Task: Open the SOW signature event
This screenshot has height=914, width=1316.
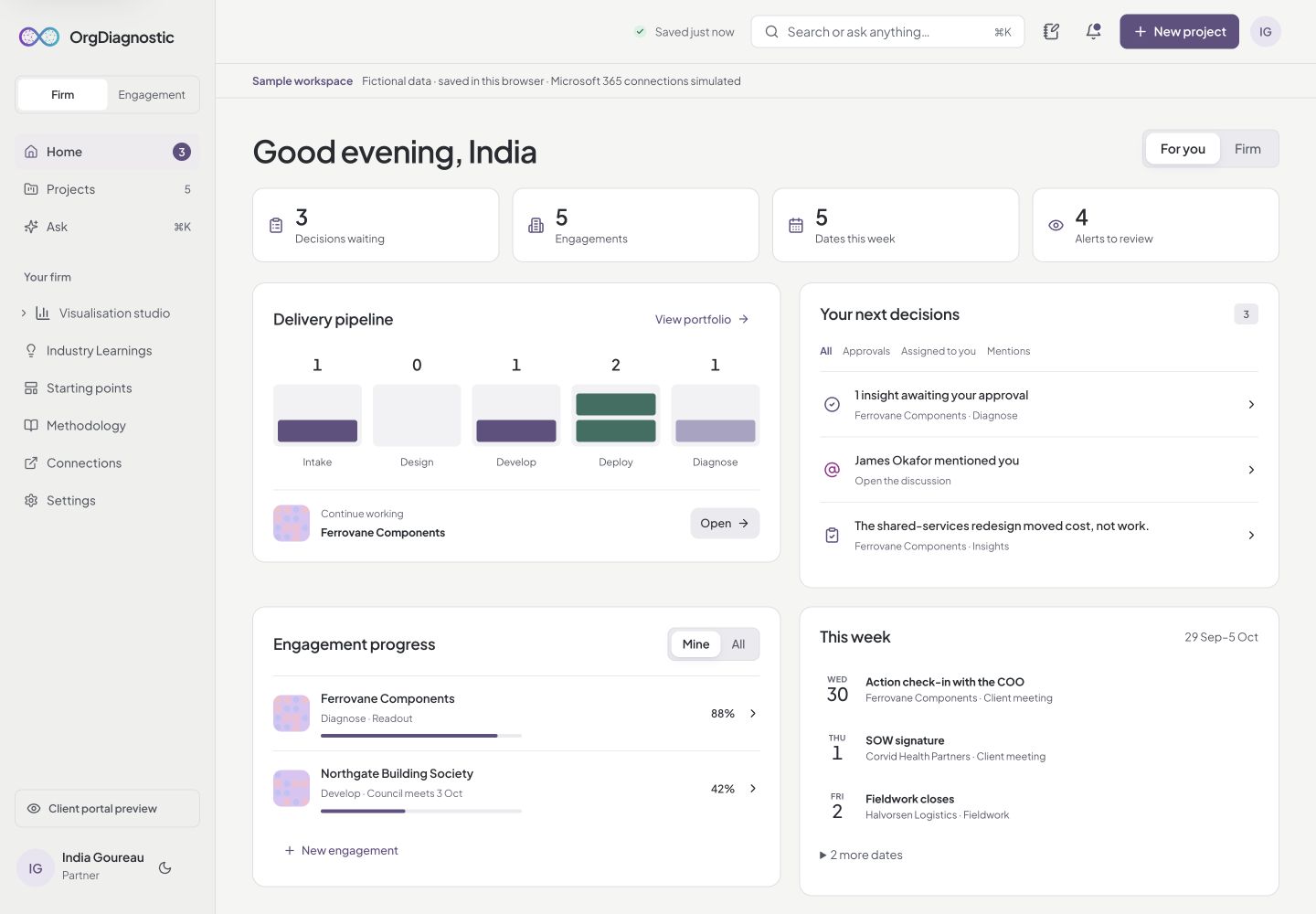Action: click(1038, 748)
